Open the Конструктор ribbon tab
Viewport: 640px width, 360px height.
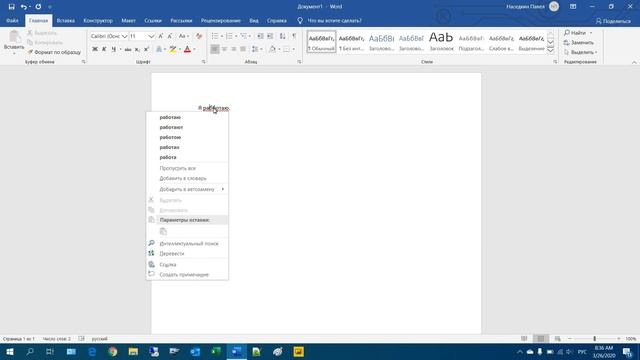click(98, 20)
